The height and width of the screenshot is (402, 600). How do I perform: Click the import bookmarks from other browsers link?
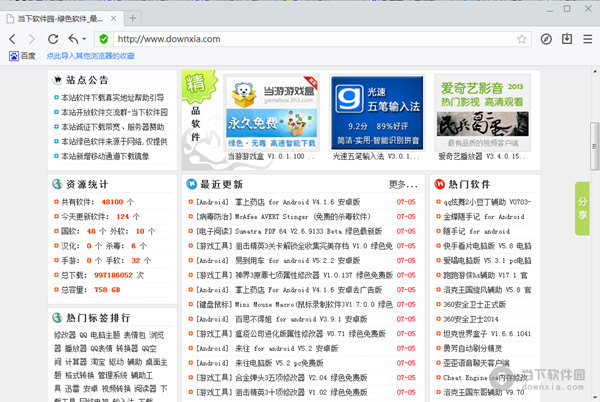point(105,56)
